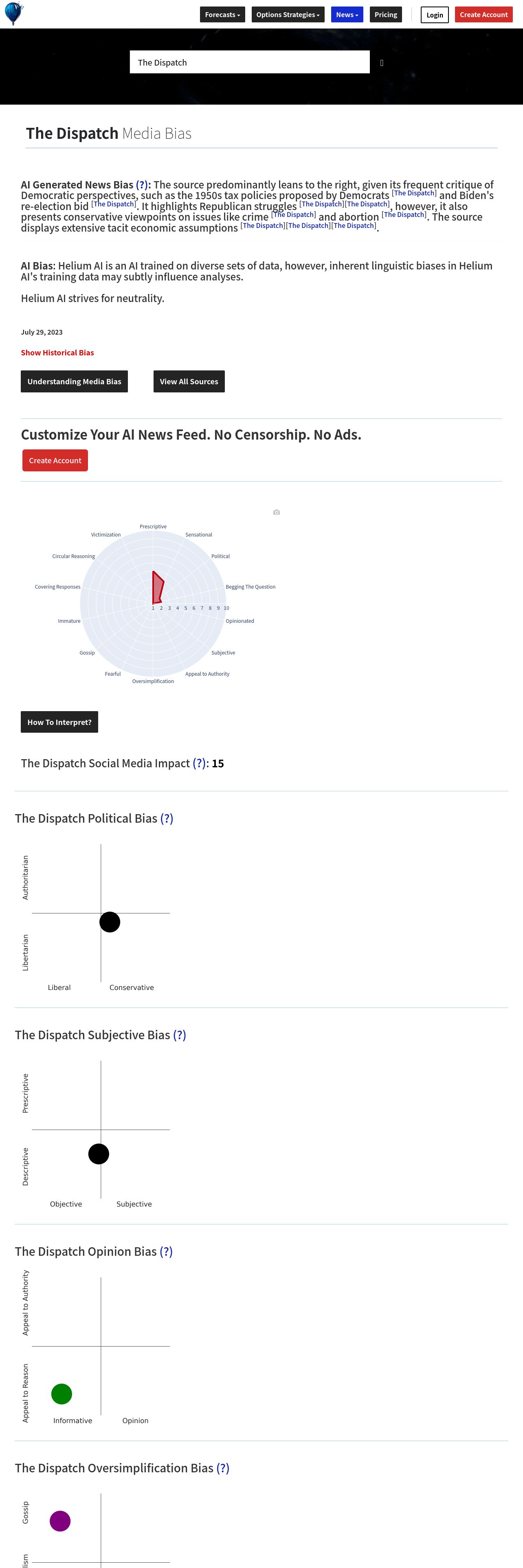Click the How To Interpret? button
Screen dimensions: 523x1568
(59, 722)
